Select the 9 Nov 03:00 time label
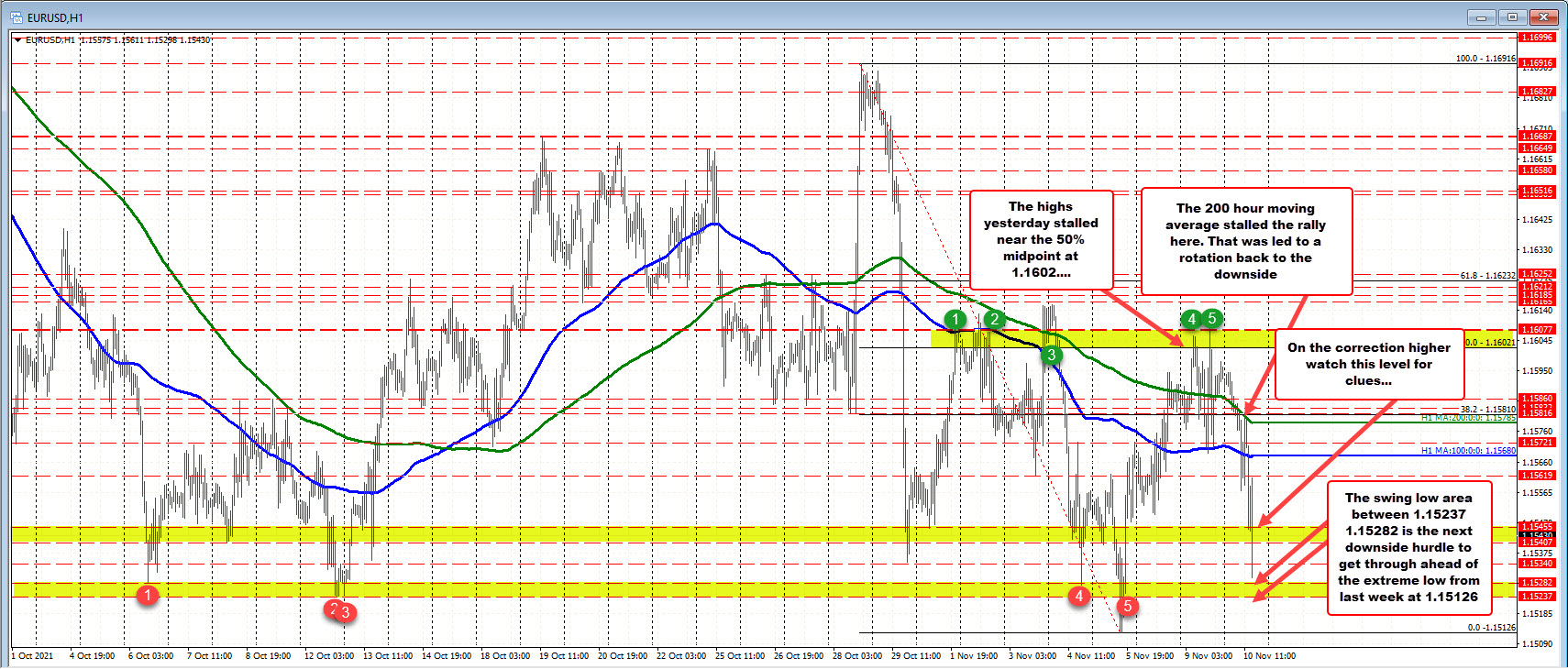Image resolution: width=1568 pixels, height=669 pixels. (x=1208, y=656)
